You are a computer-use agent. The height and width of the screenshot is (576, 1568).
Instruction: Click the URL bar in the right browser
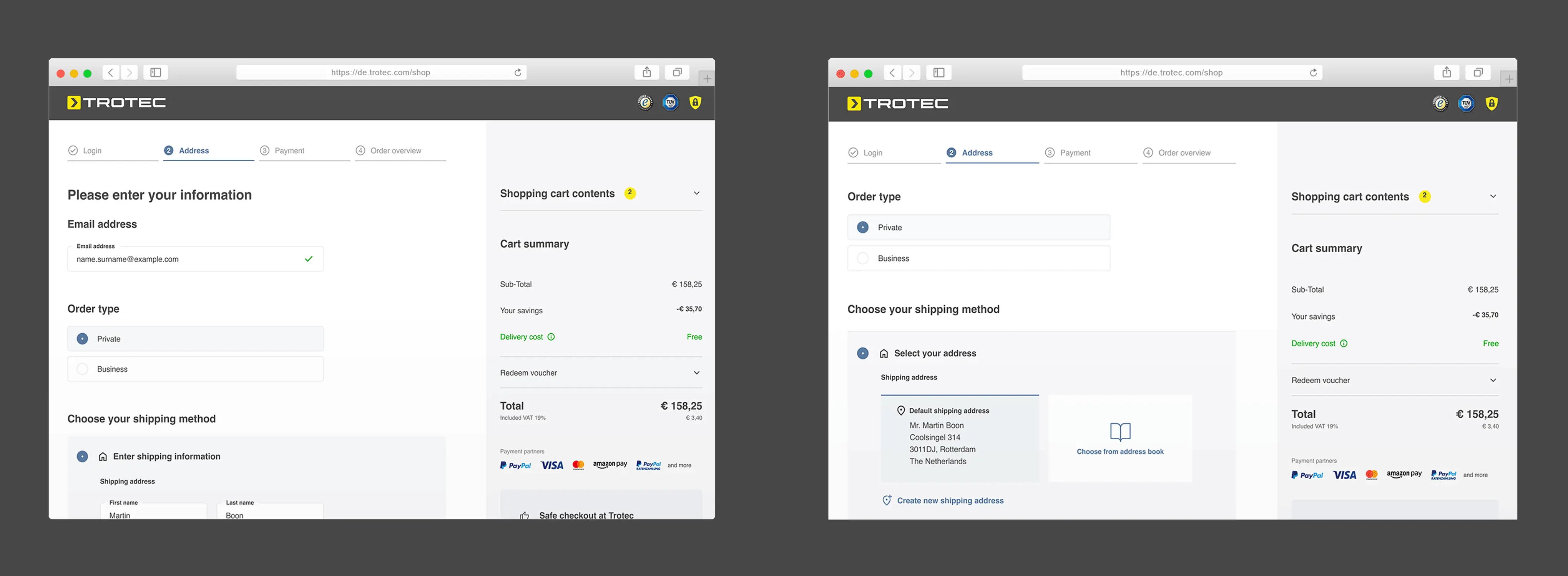coord(1172,73)
